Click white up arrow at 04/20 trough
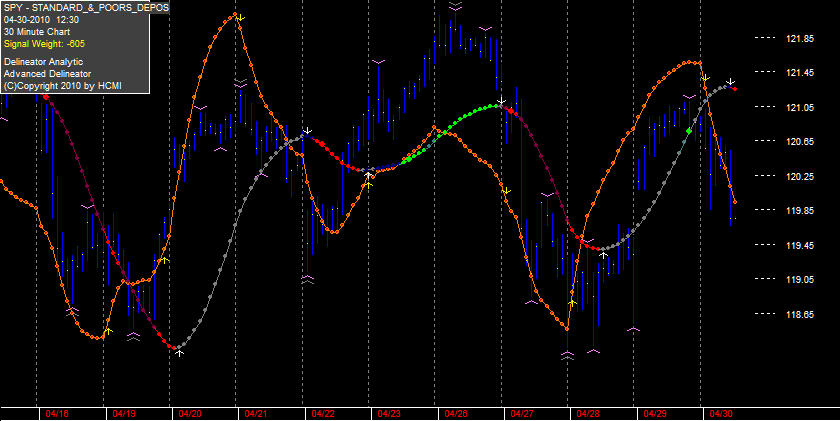 click(x=180, y=352)
